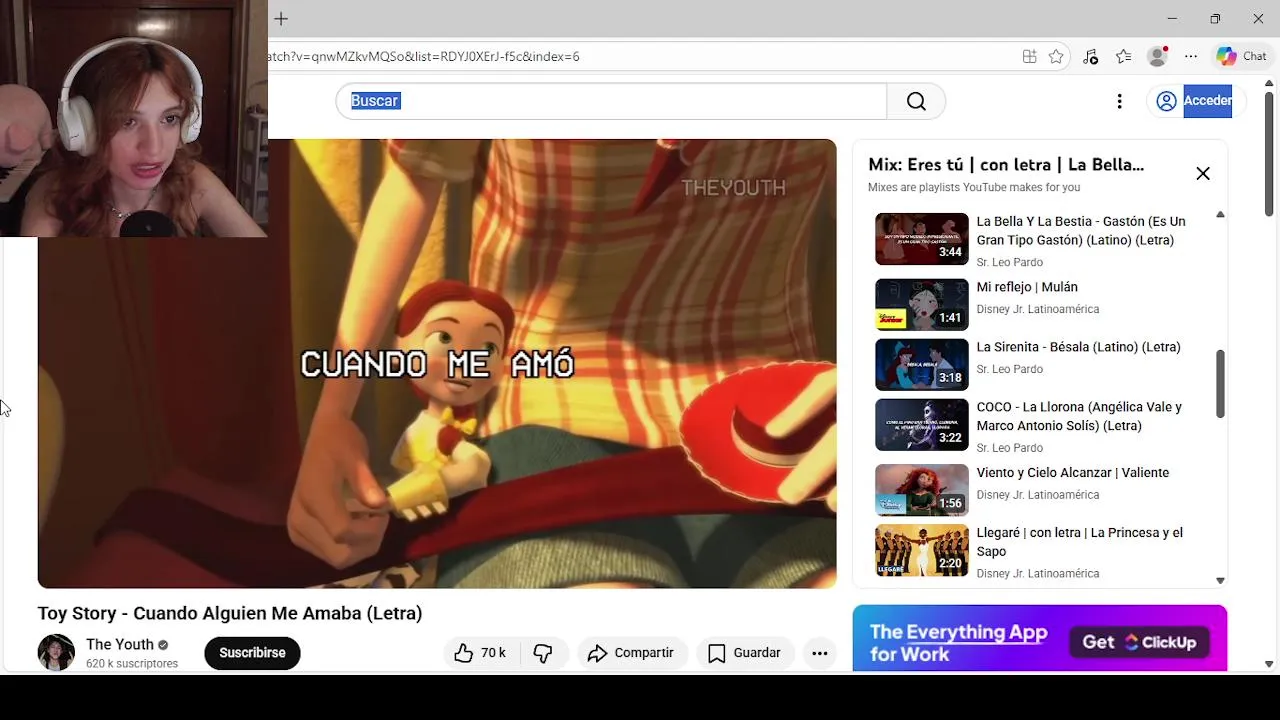Click verified badge next to The Youth
The height and width of the screenshot is (720, 1280).
(x=163, y=645)
